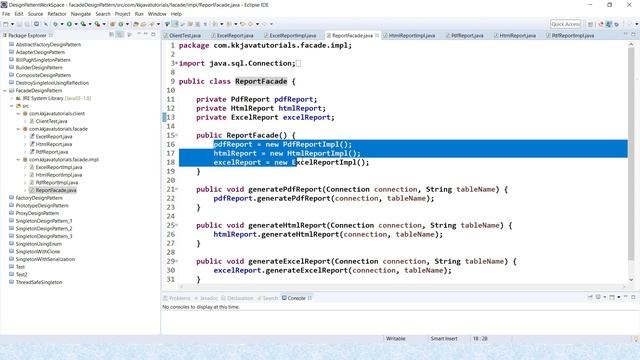640x360 pixels.
Task: Open the Source menu
Action: tap(35, 14)
